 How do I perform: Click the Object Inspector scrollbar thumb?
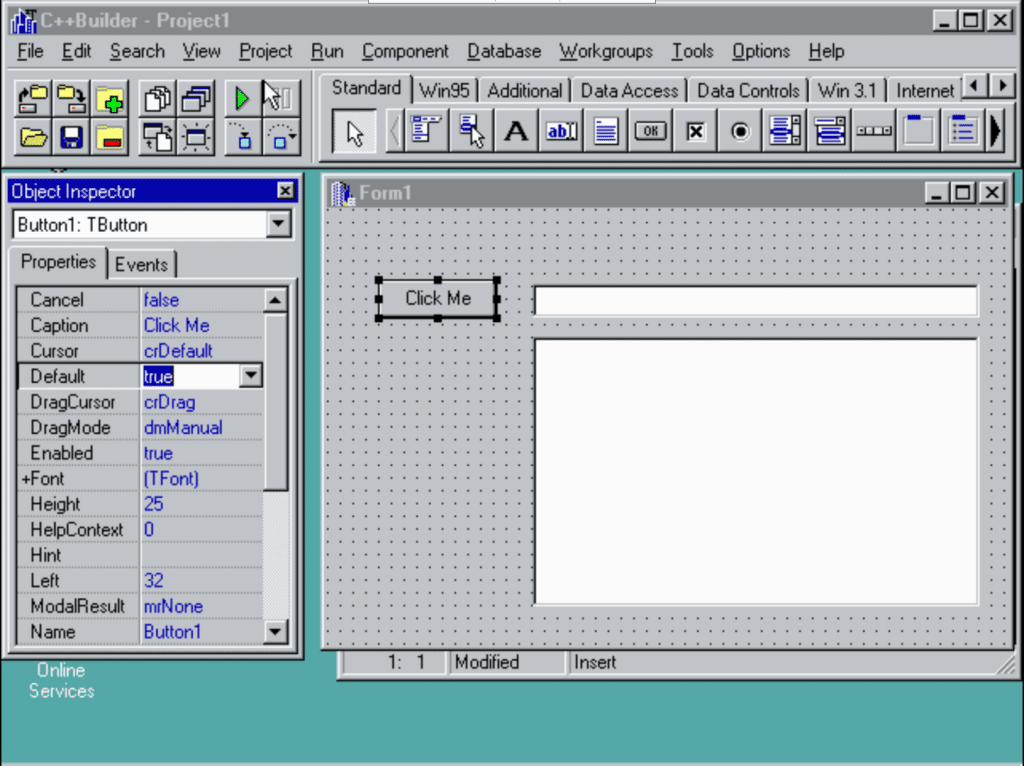275,400
